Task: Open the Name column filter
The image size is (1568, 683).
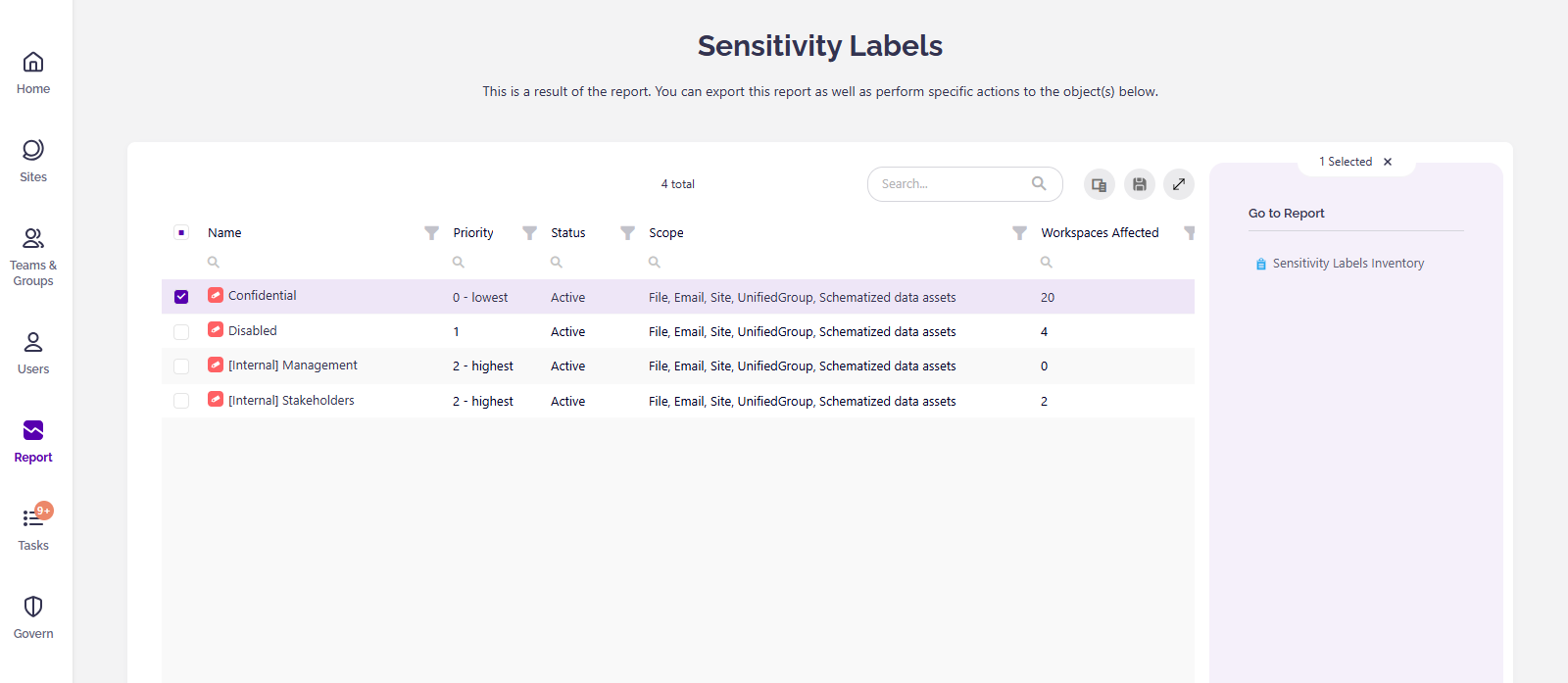Action: [431, 233]
